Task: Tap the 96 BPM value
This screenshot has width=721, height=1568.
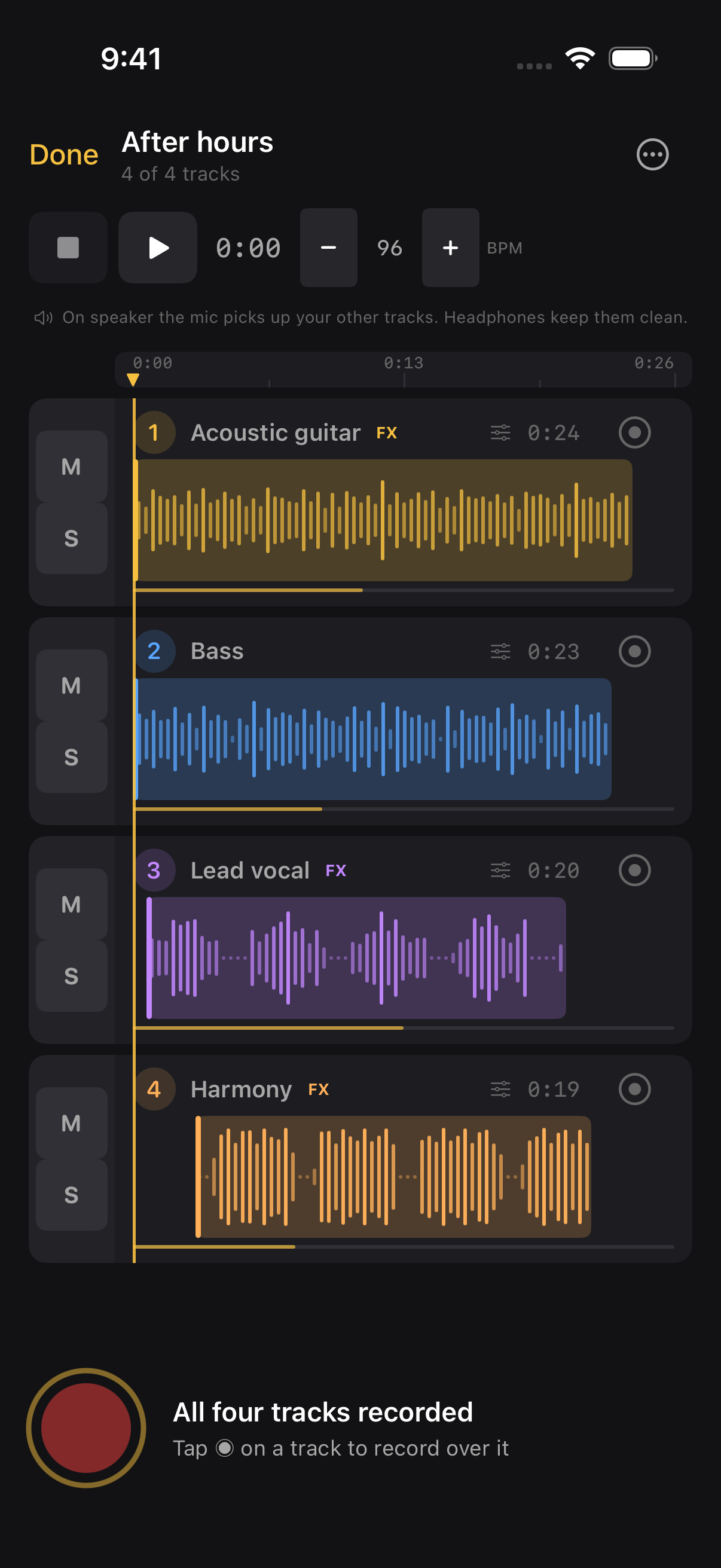Action: point(389,248)
